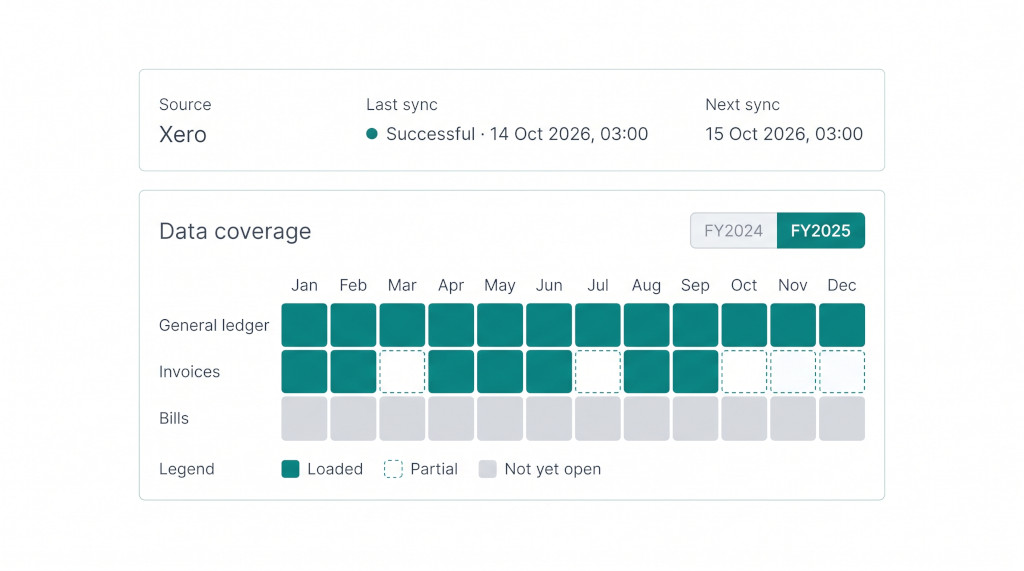Click the green sync status dot

click(x=372, y=134)
